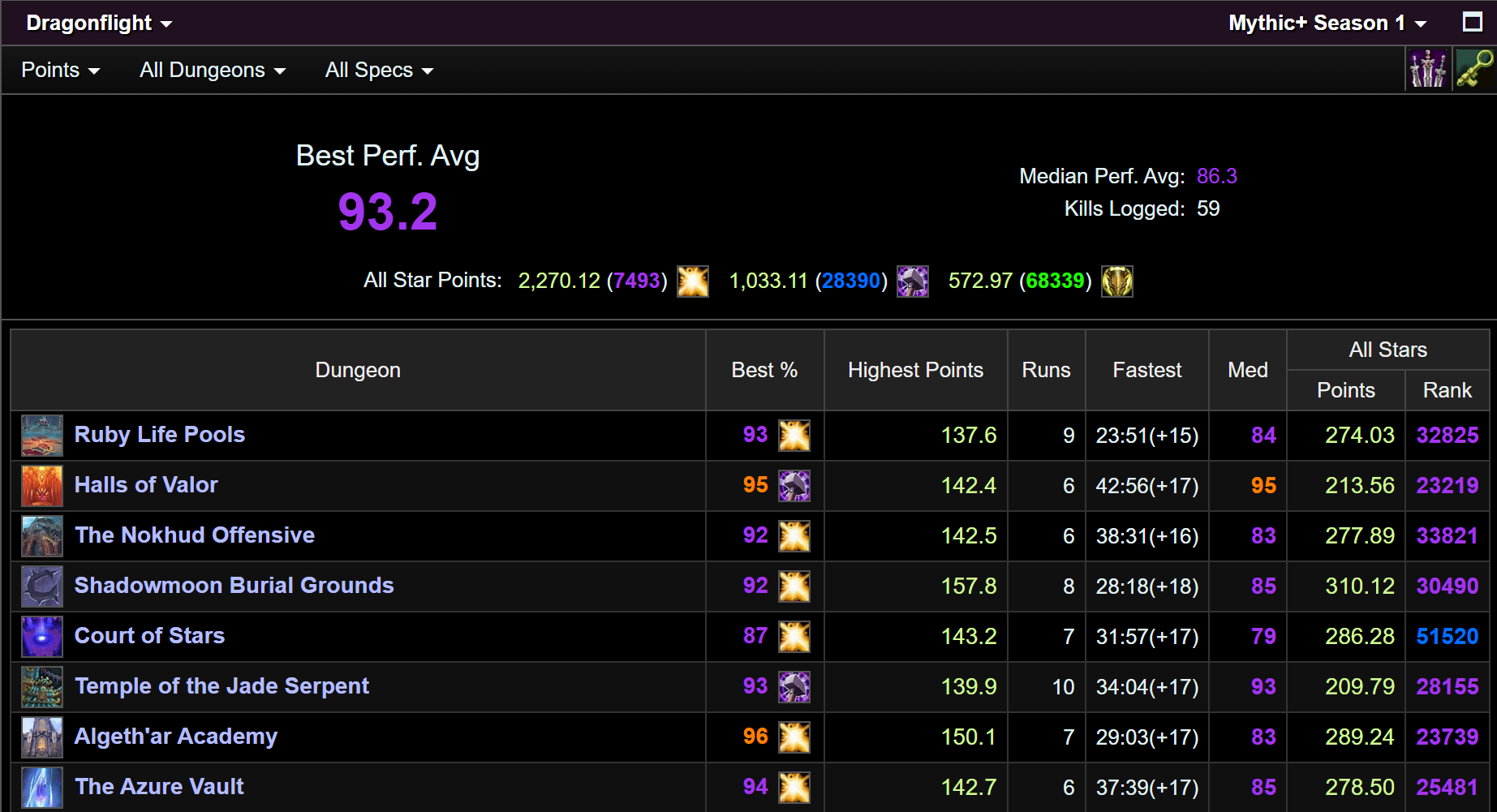This screenshot has width=1497, height=812.
Task: Open The Nokhud Offensive dungeon link
Action: (195, 535)
